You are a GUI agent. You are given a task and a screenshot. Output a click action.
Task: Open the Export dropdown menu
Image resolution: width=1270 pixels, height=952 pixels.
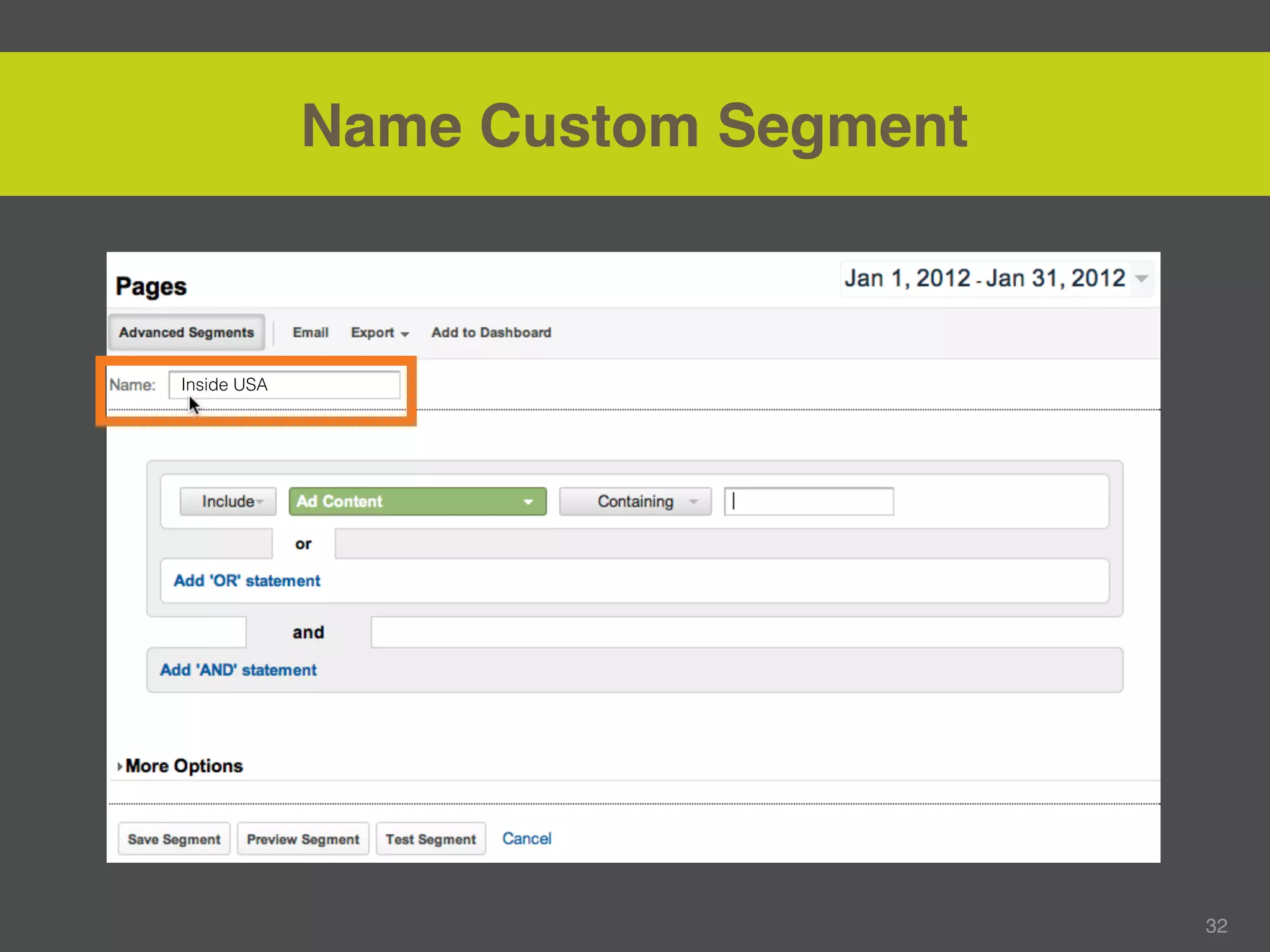[380, 333]
